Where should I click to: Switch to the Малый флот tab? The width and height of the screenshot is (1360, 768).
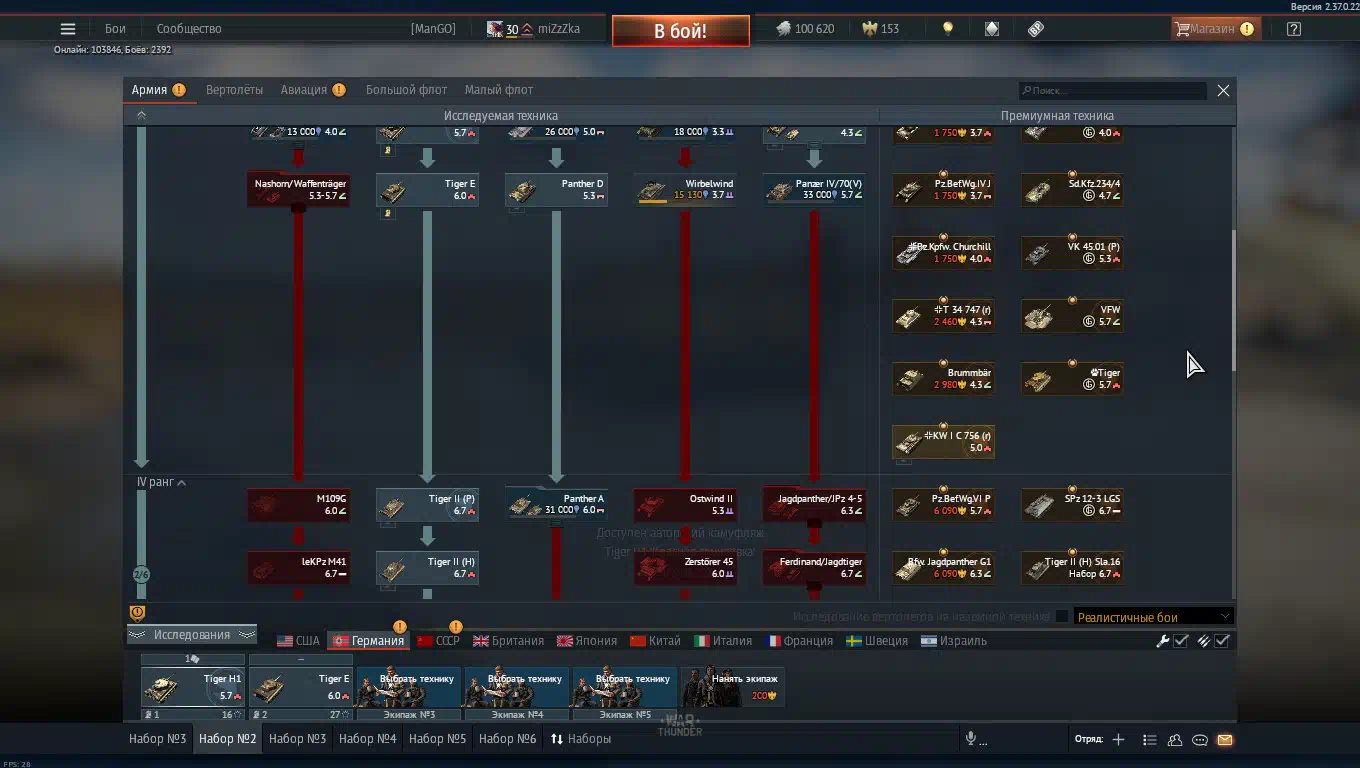(499, 90)
